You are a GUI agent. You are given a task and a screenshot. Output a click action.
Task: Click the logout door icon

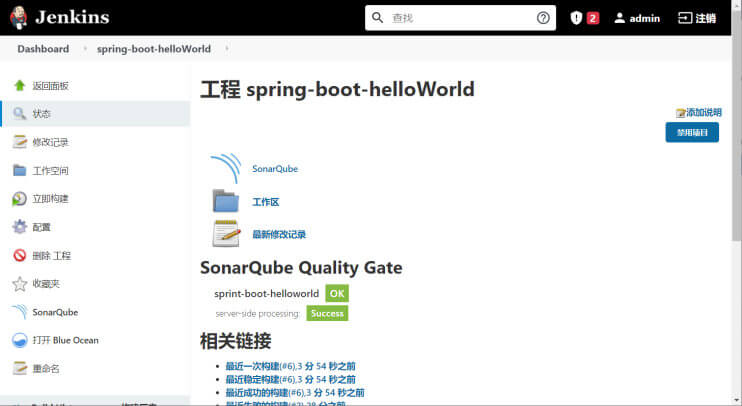click(x=685, y=18)
